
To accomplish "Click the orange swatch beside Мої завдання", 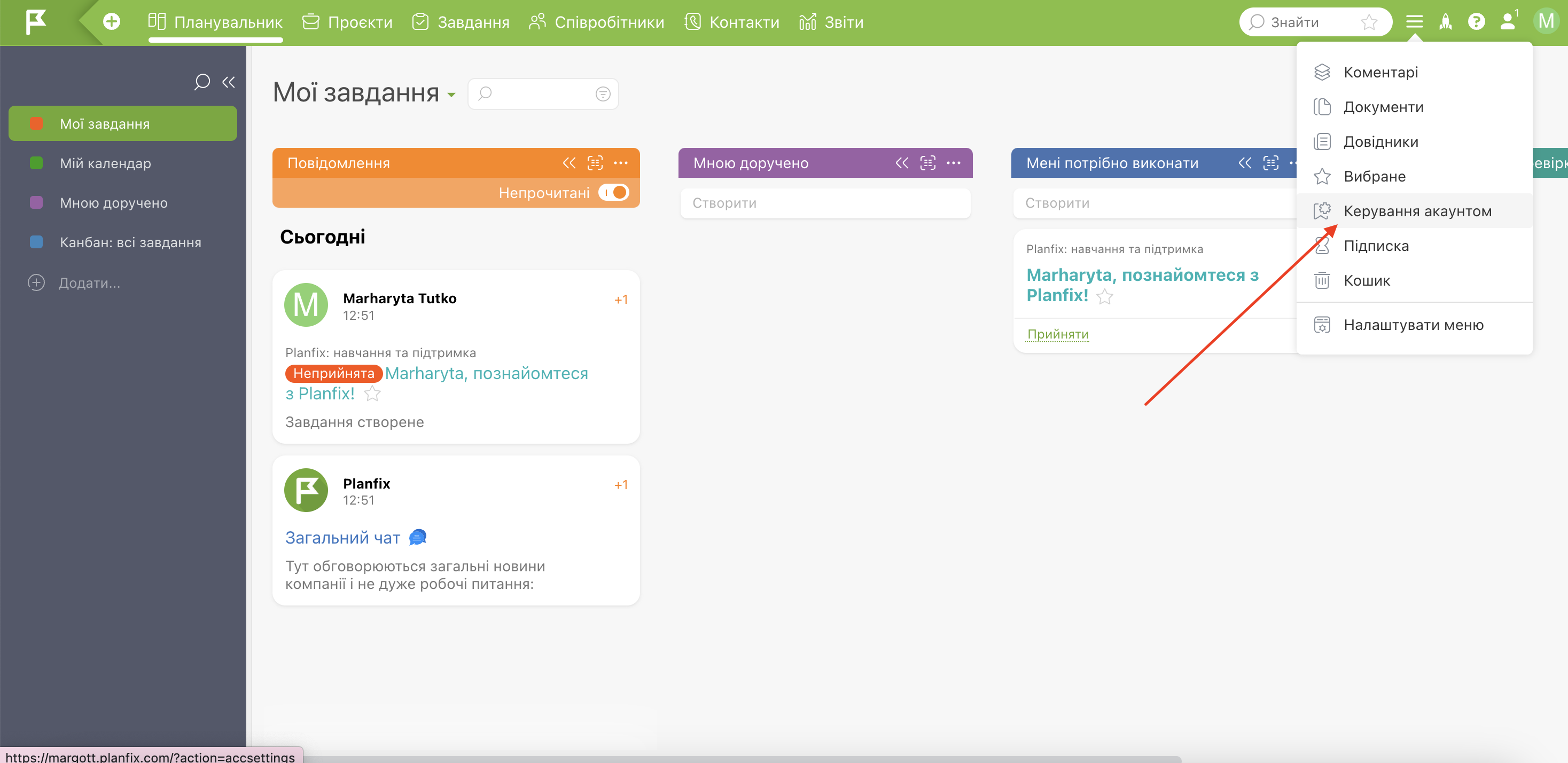I will point(36,123).
